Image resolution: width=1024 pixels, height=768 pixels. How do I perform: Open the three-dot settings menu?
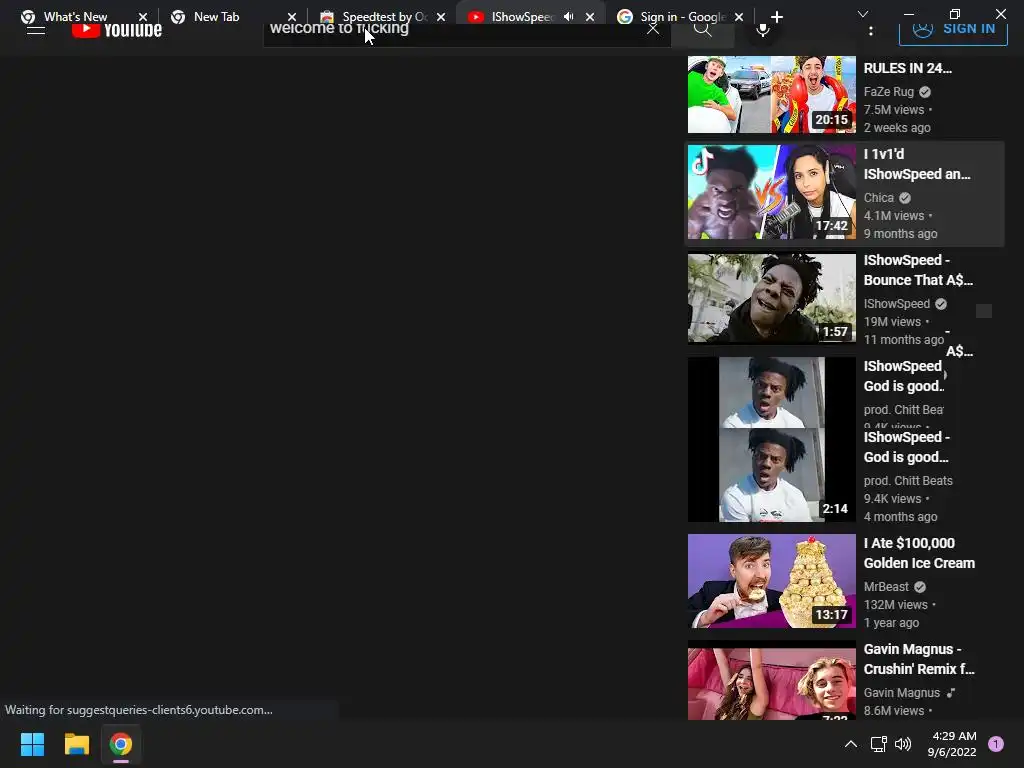(x=871, y=30)
